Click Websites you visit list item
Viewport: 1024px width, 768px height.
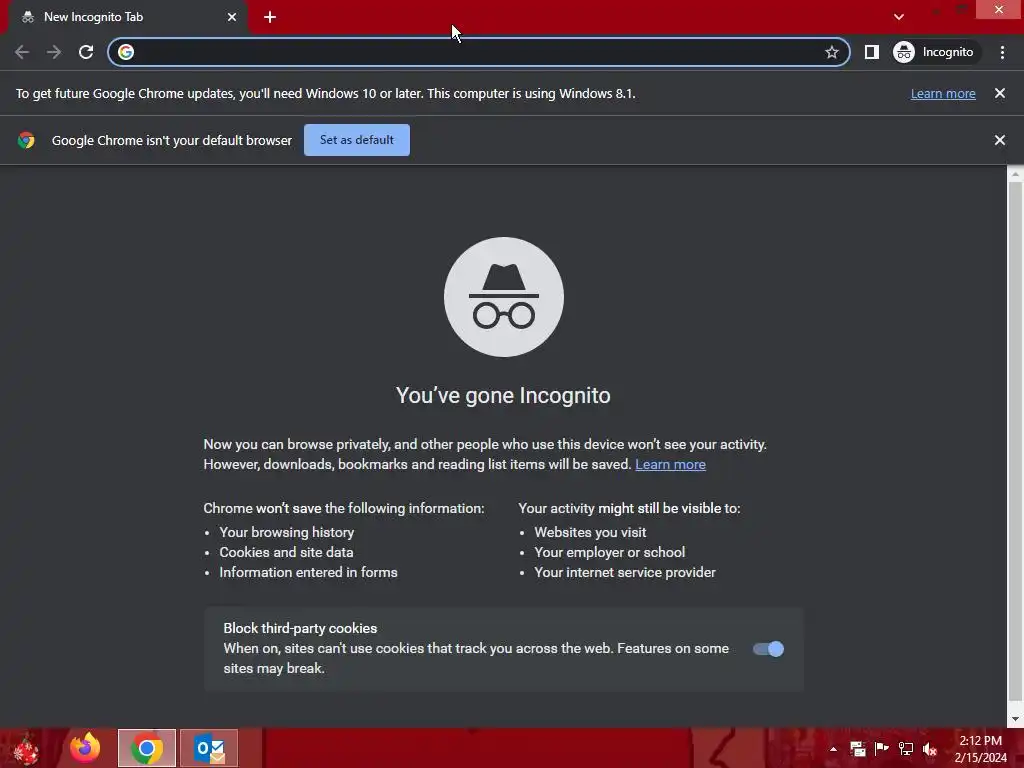coord(590,532)
